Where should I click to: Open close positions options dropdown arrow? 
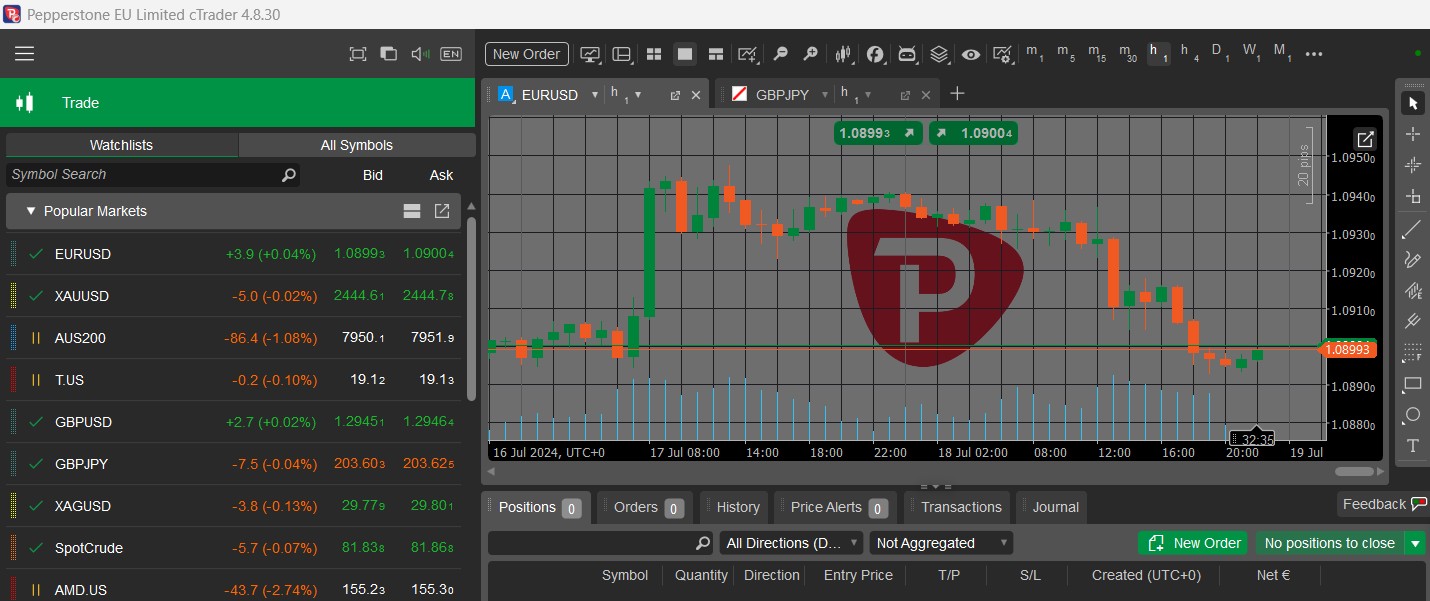point(1415,543)
